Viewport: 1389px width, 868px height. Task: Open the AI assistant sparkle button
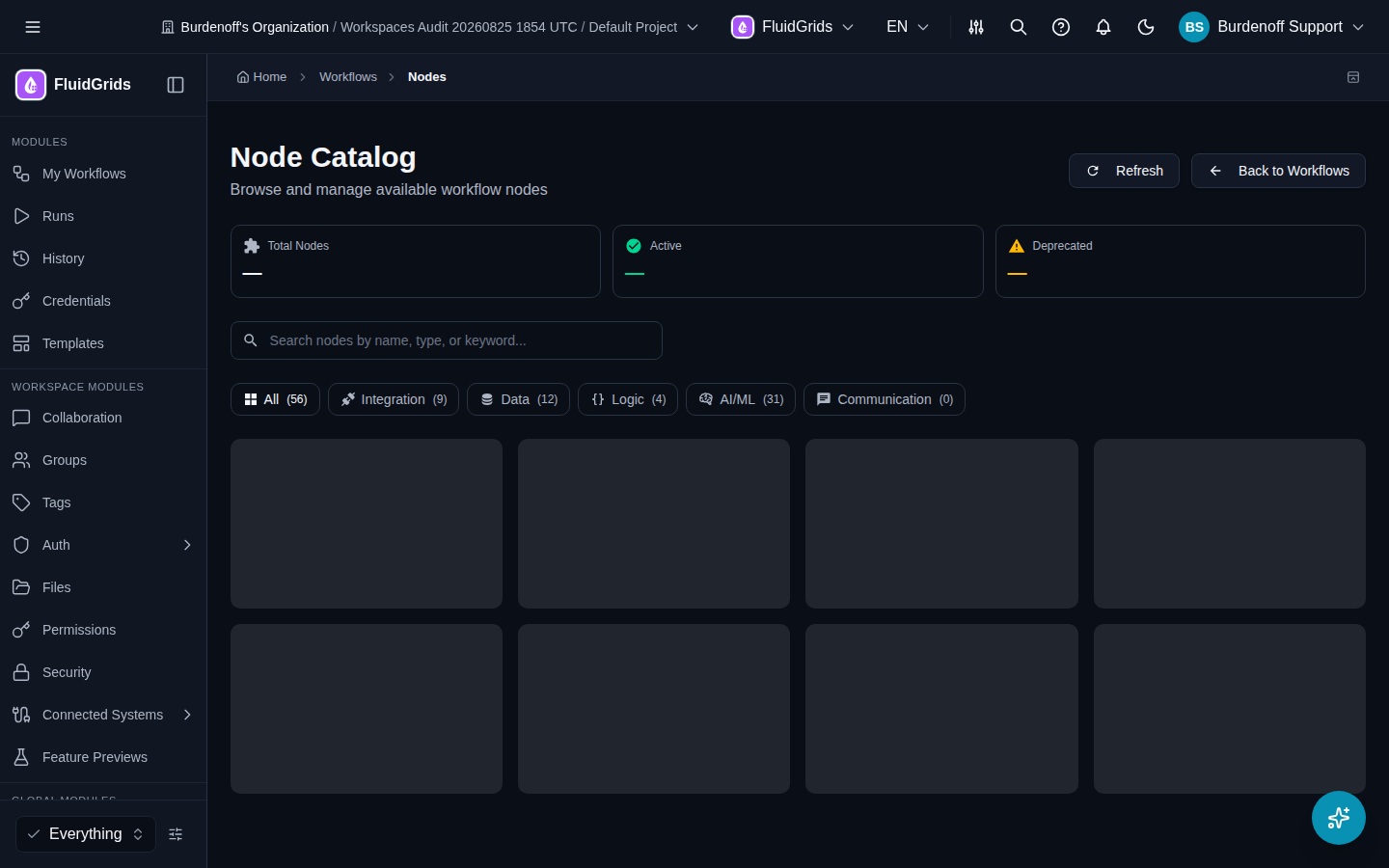point(1339,818)
